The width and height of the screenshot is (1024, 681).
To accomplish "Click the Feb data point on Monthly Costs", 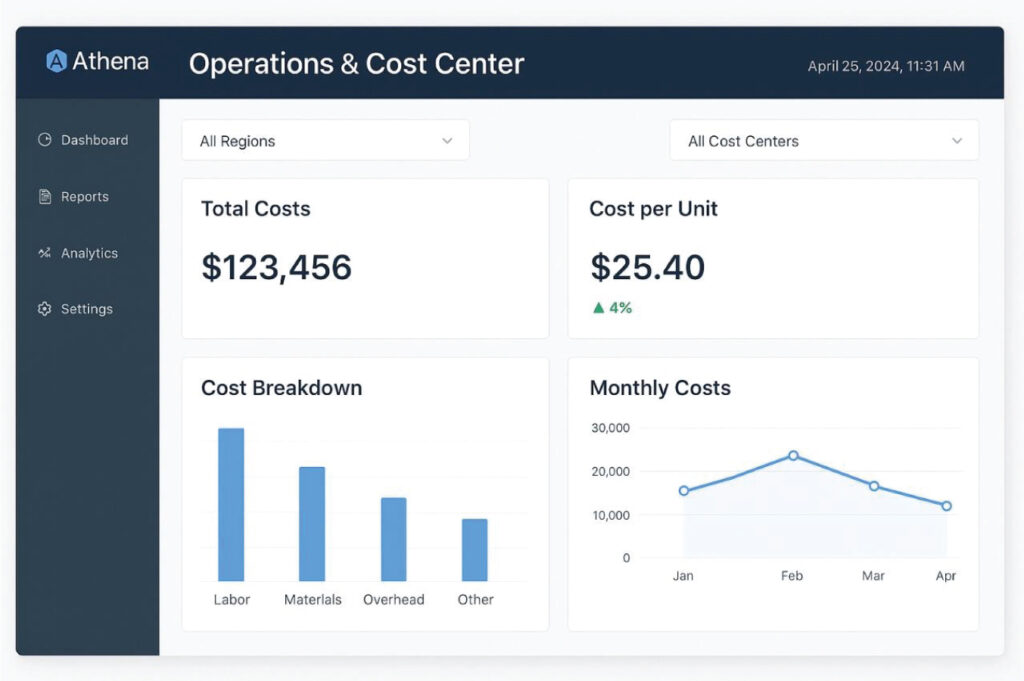I will tap(793, 455).
